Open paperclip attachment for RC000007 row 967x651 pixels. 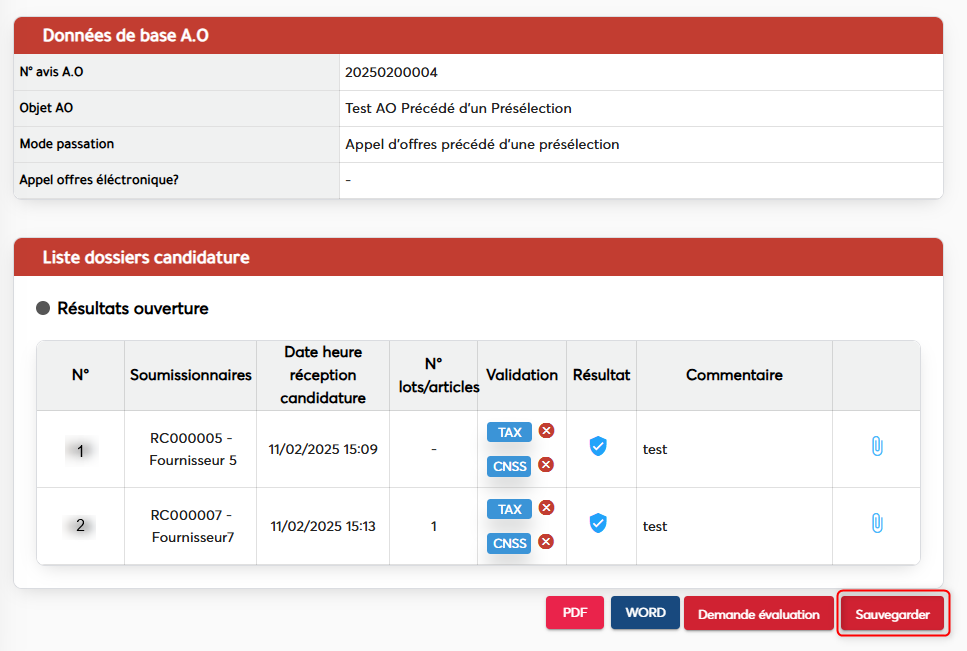(x=876, y=523)
